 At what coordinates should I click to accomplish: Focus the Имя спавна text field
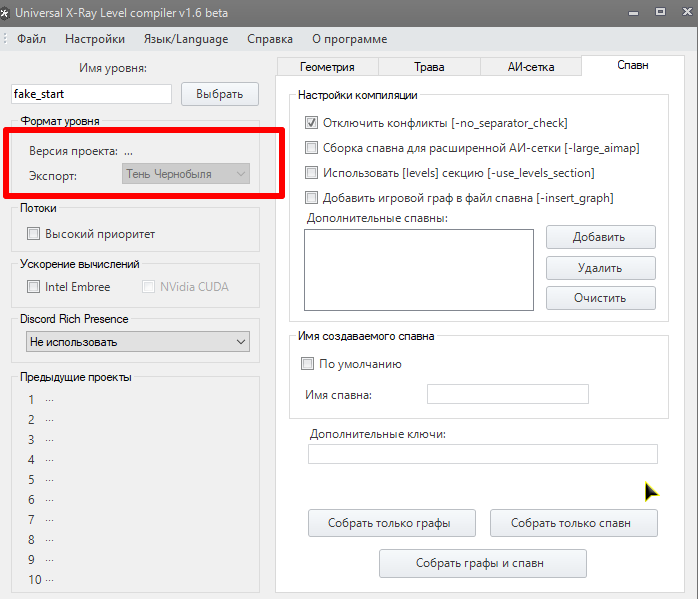[507, 395]
